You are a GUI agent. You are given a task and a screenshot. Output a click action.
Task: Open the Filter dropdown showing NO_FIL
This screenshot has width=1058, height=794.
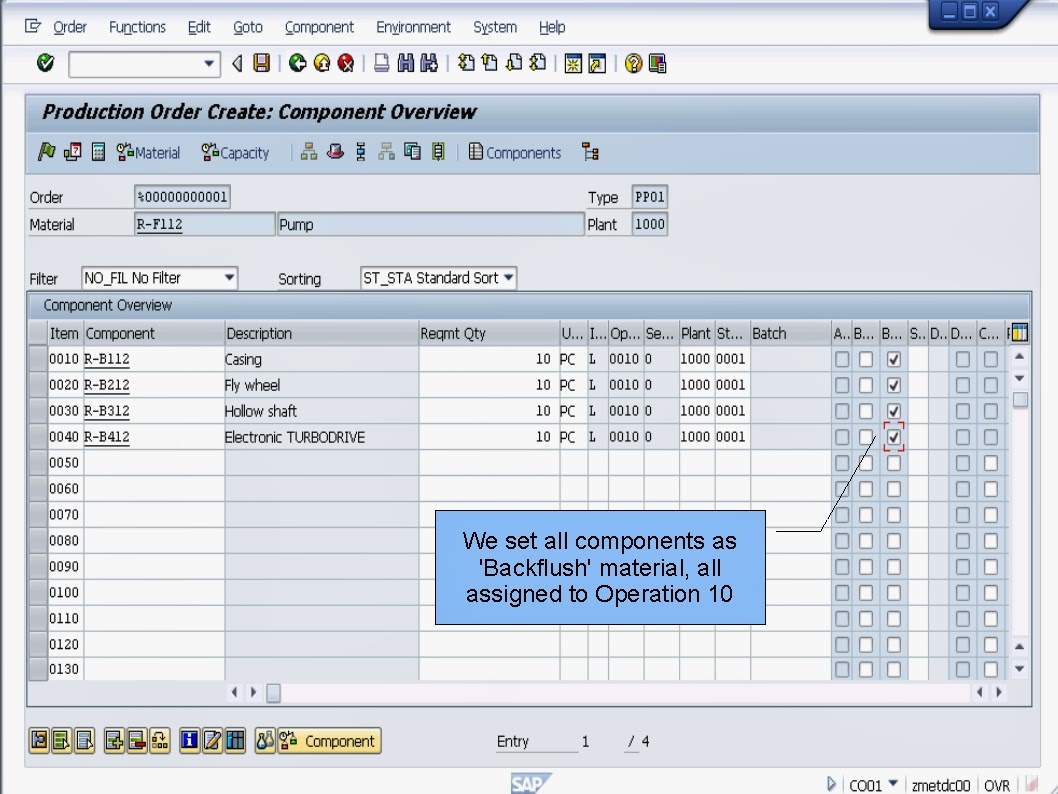[227, 278]
